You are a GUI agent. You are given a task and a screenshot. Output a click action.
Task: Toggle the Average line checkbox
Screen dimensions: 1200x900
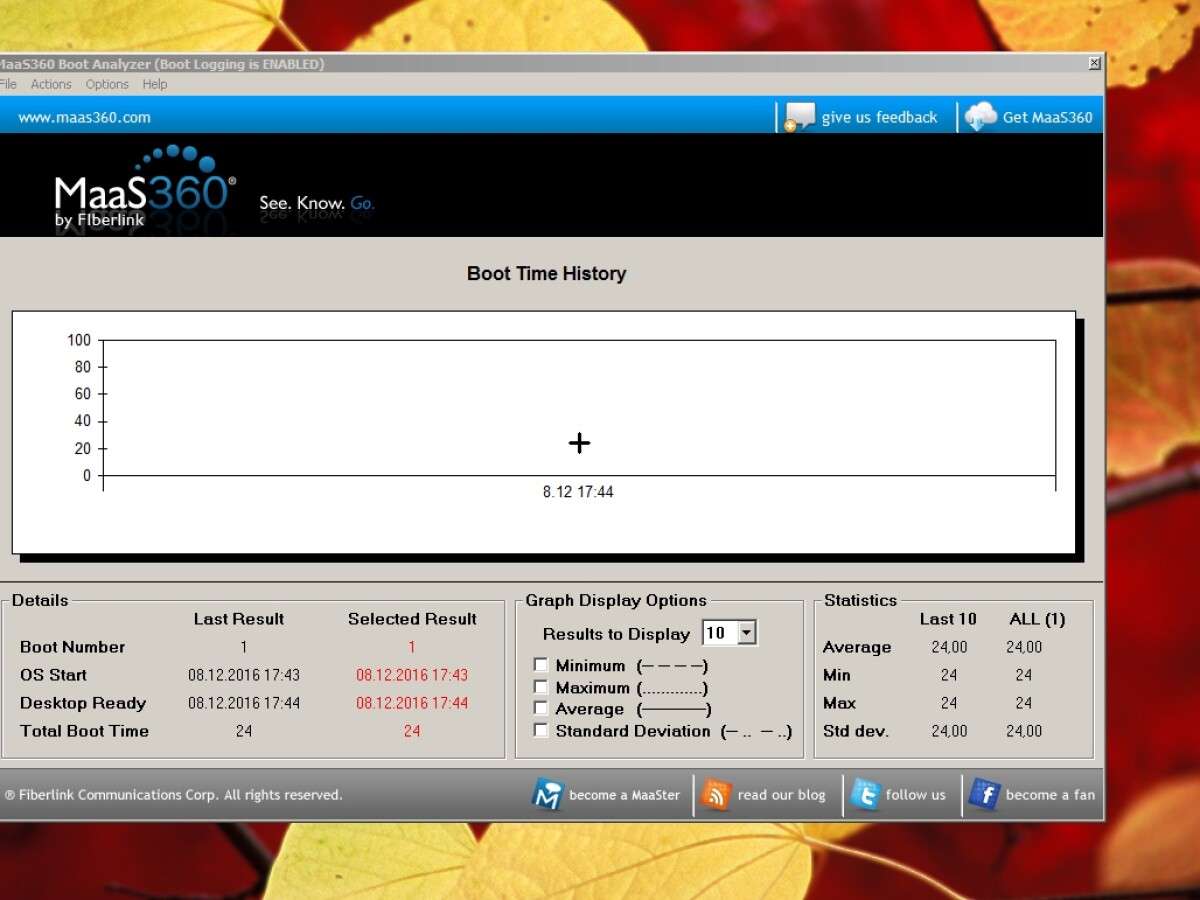pos(541,709)
